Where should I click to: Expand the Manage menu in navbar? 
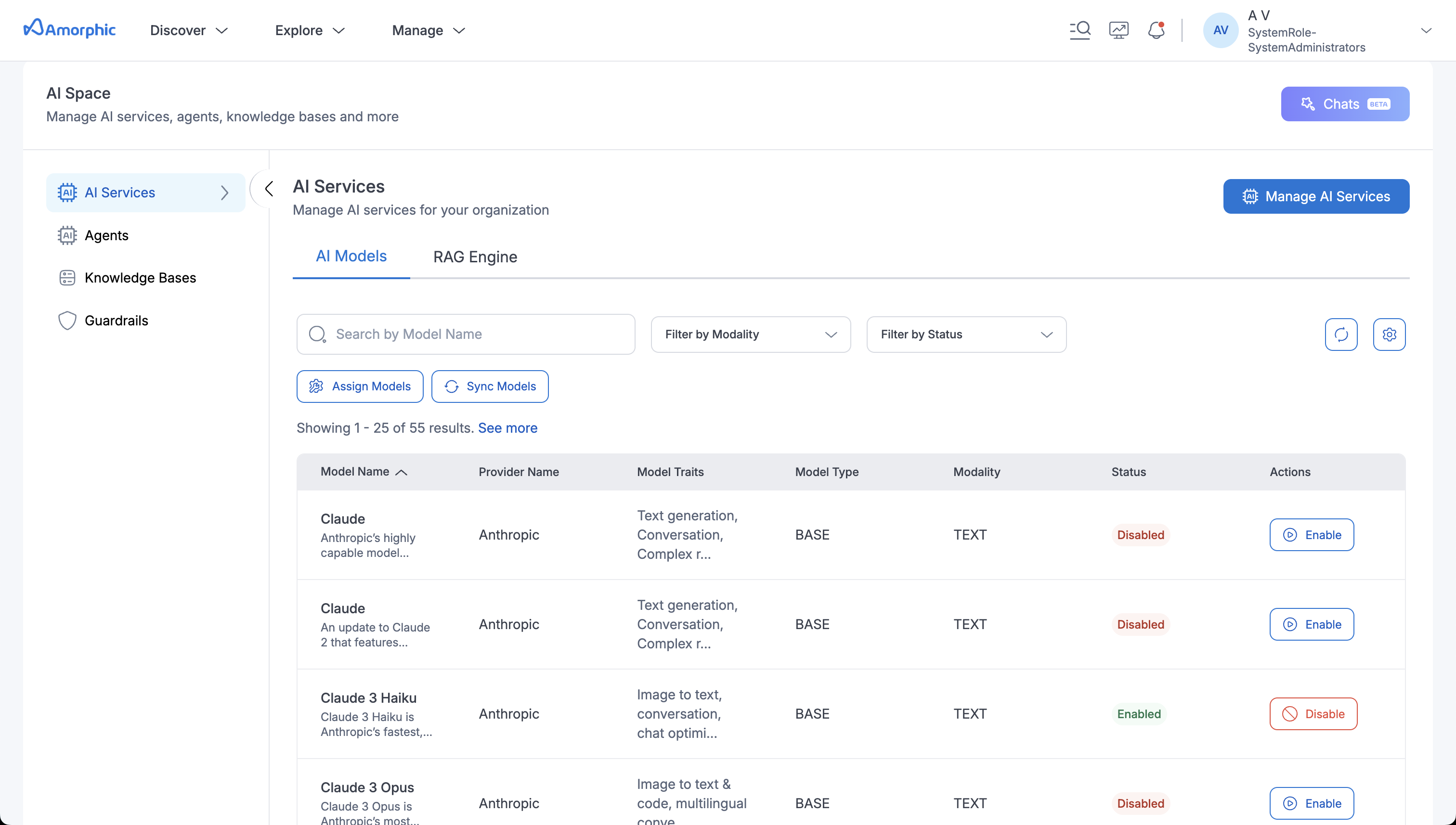point(429,30)
